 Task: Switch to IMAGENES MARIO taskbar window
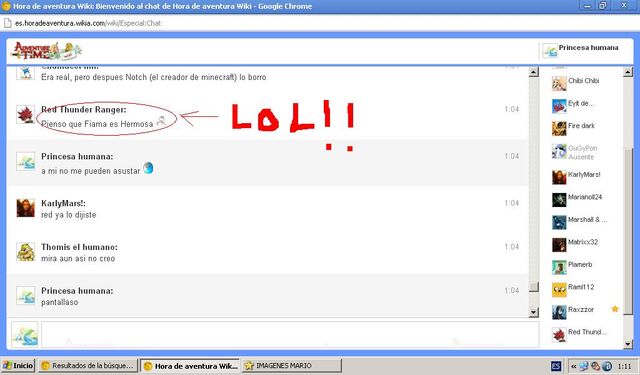pos(291,366)
